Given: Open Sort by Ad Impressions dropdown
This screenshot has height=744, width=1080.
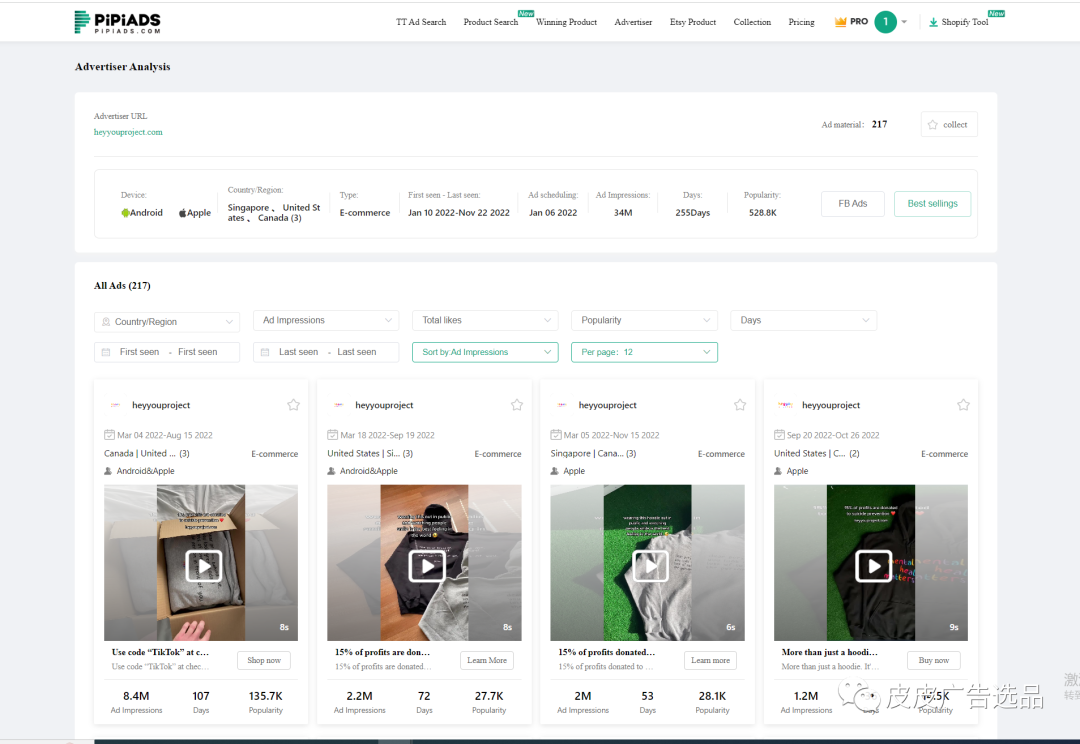Looking at the screenshot, I should point(485,352).
